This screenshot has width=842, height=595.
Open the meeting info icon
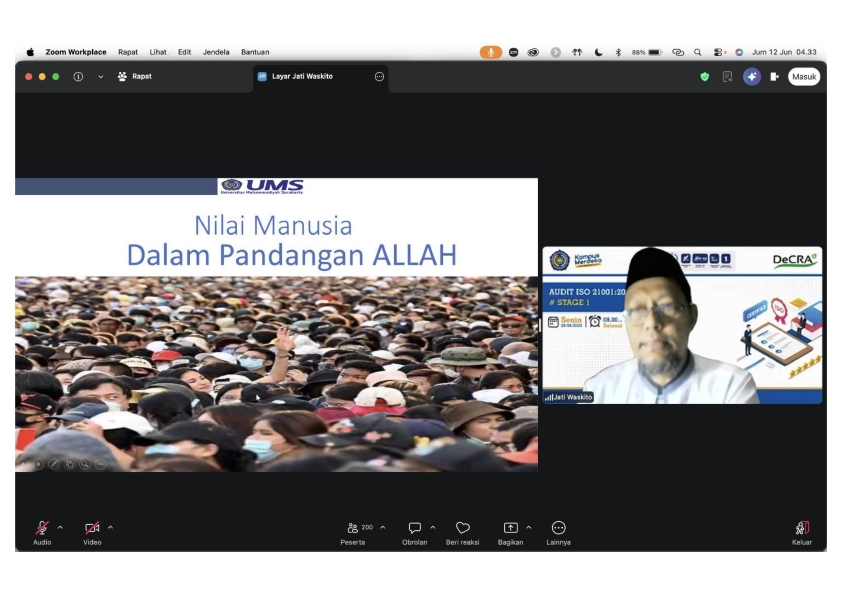[78, 77]
